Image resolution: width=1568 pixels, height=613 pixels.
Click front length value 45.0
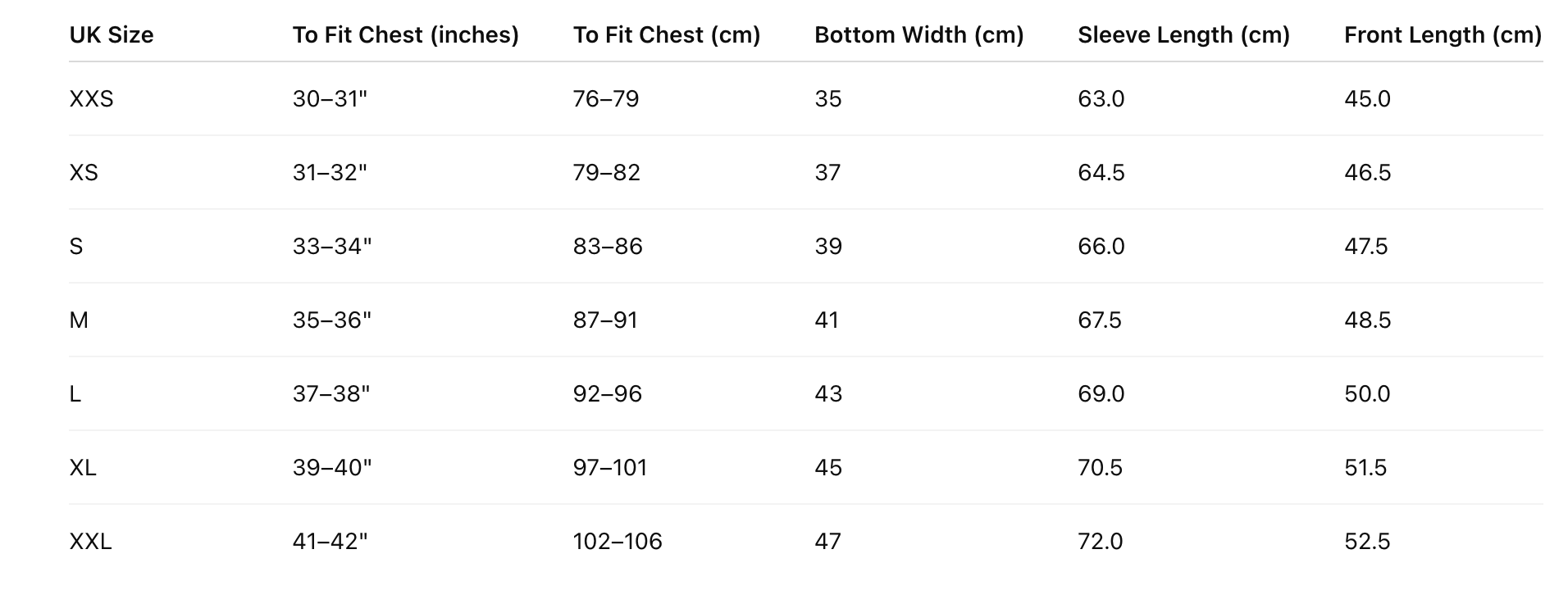click(1367, 99)
